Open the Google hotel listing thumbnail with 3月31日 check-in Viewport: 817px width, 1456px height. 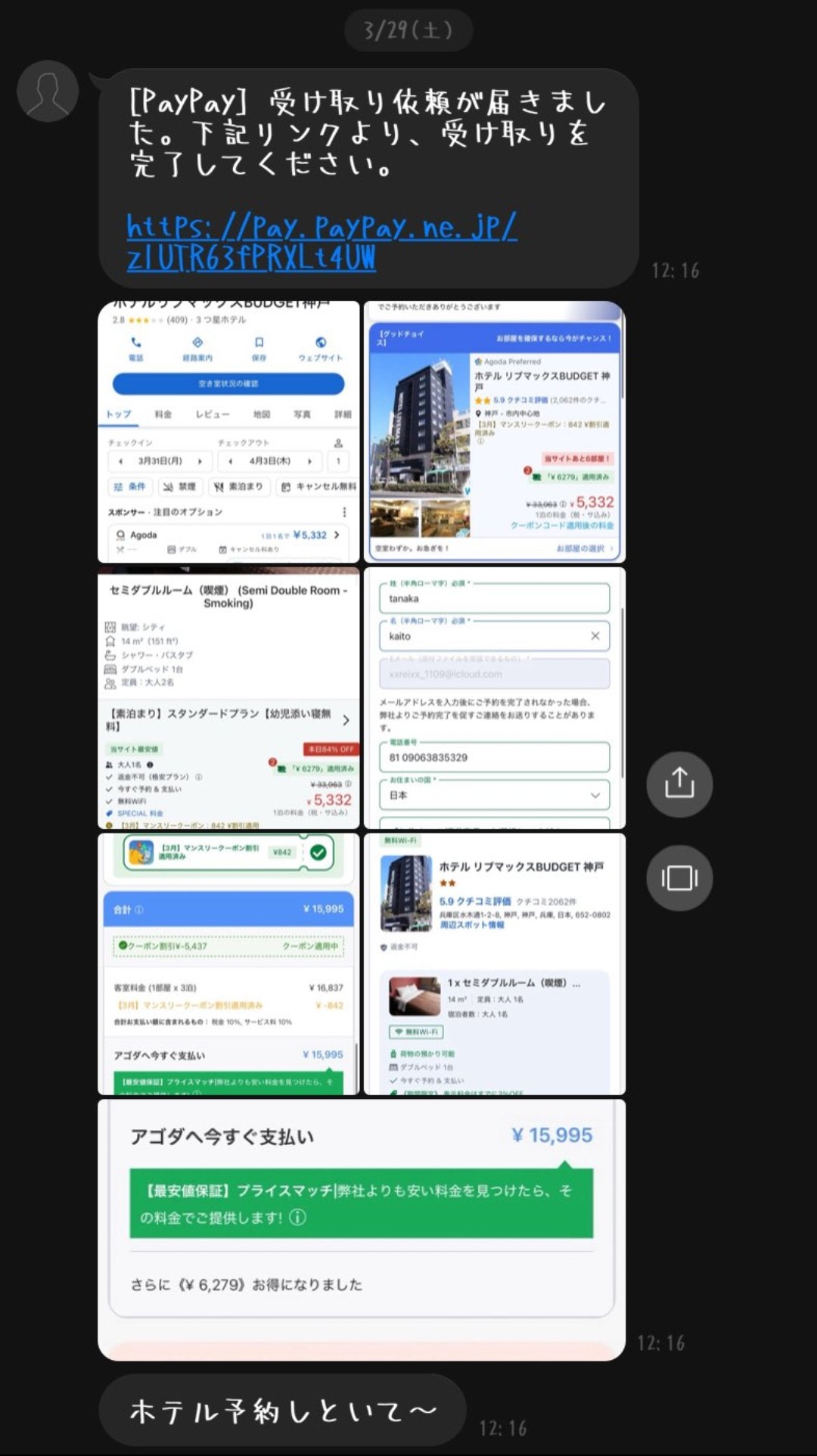228,432
